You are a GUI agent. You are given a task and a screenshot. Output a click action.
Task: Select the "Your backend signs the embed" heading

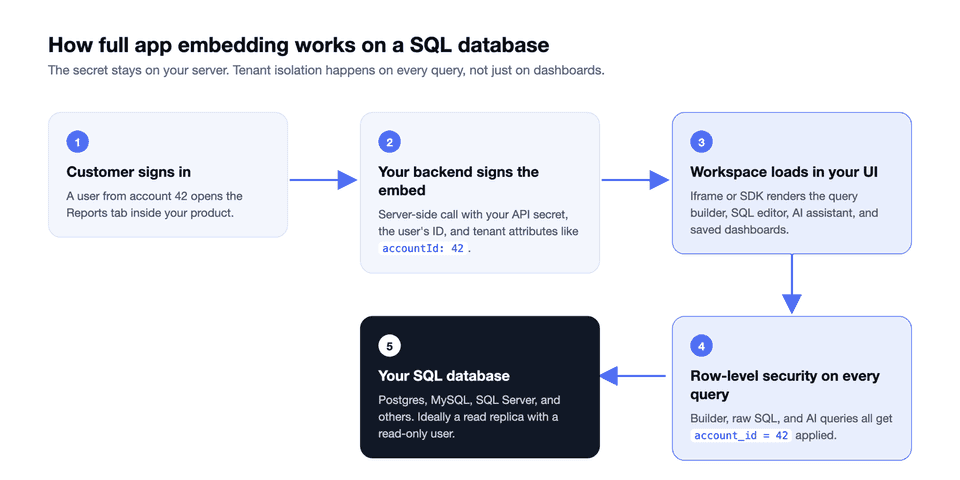coord(459,181)
